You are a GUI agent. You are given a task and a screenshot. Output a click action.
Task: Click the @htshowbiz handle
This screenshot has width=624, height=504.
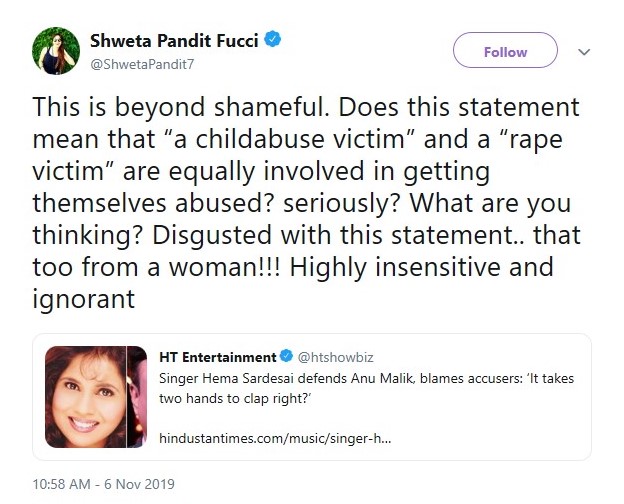335,357
